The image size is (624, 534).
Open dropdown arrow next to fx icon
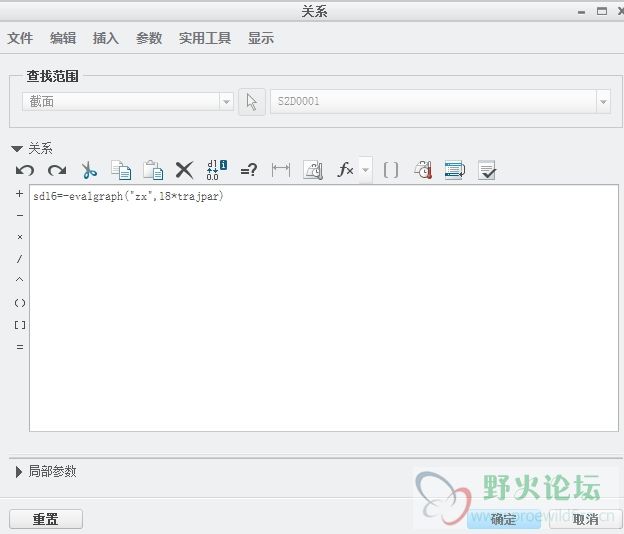[x=365, y=170]
